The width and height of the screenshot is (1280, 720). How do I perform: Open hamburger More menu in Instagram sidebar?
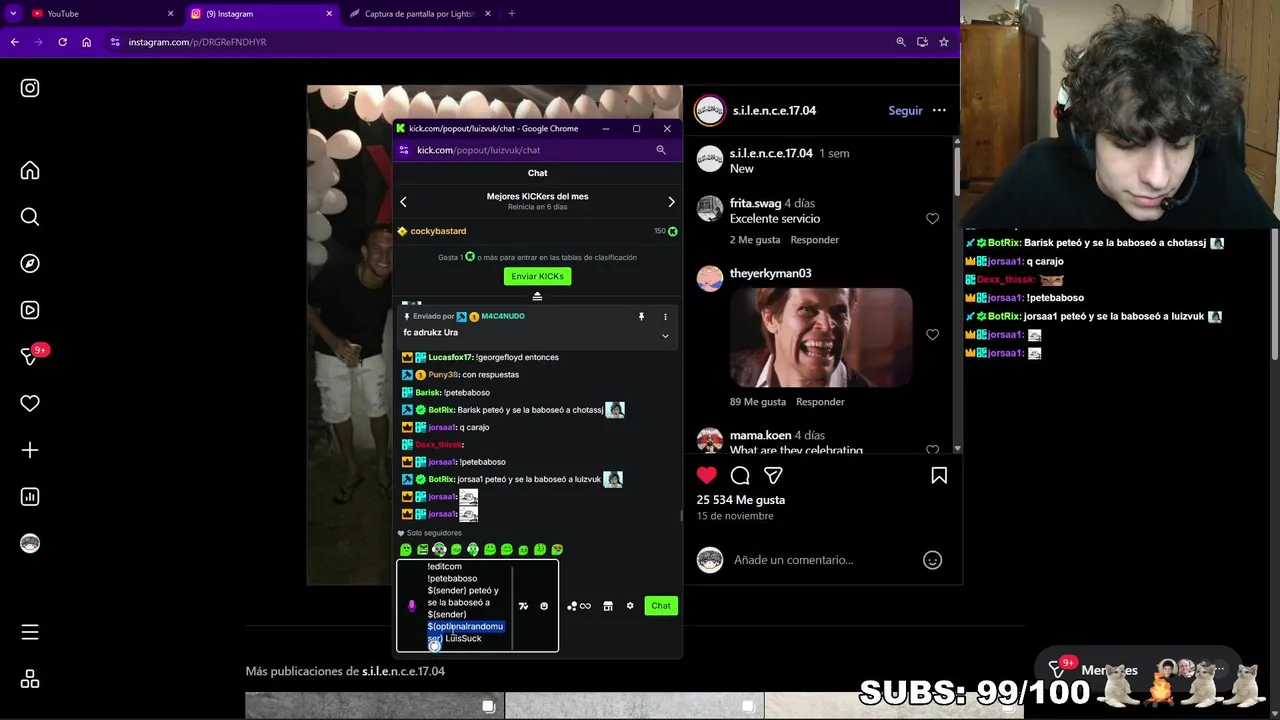coord(30,632)
